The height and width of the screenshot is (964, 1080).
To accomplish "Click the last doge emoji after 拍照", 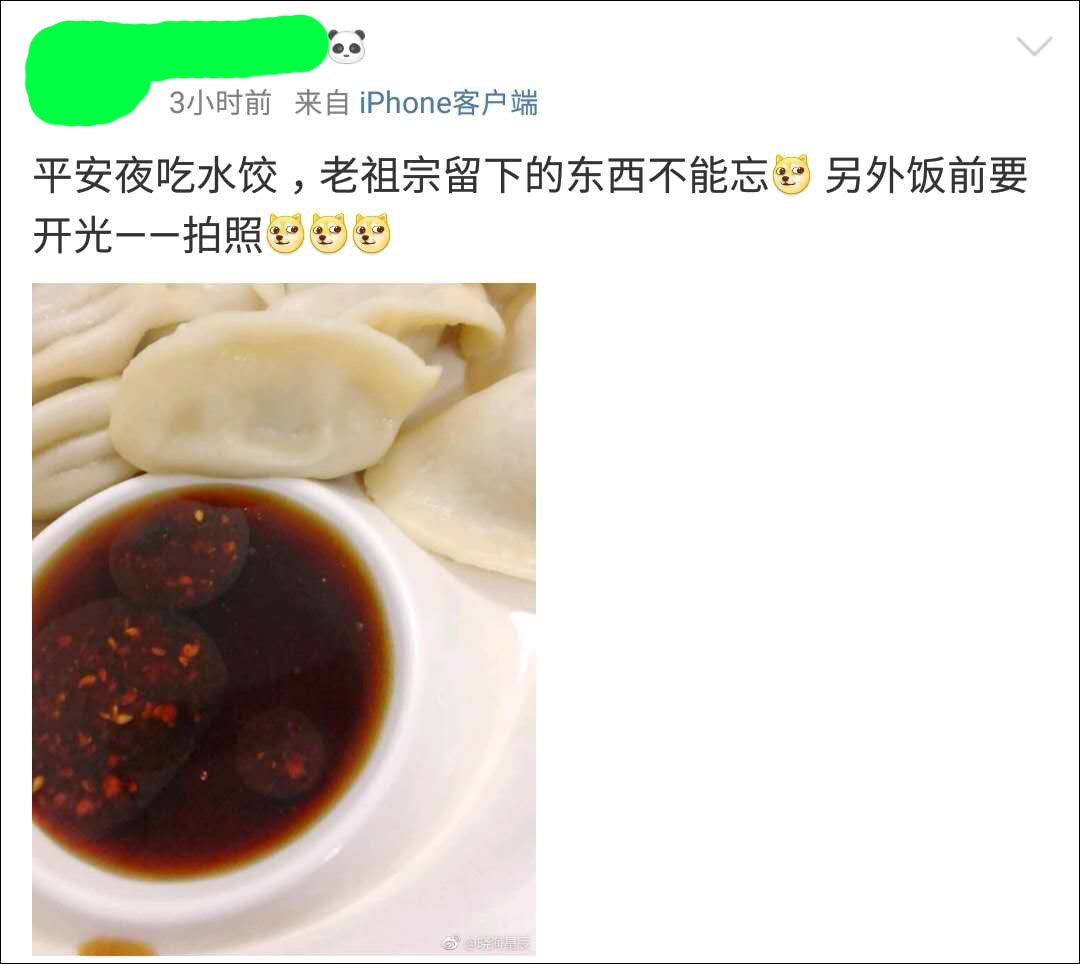I will click(x=371, y=233).
